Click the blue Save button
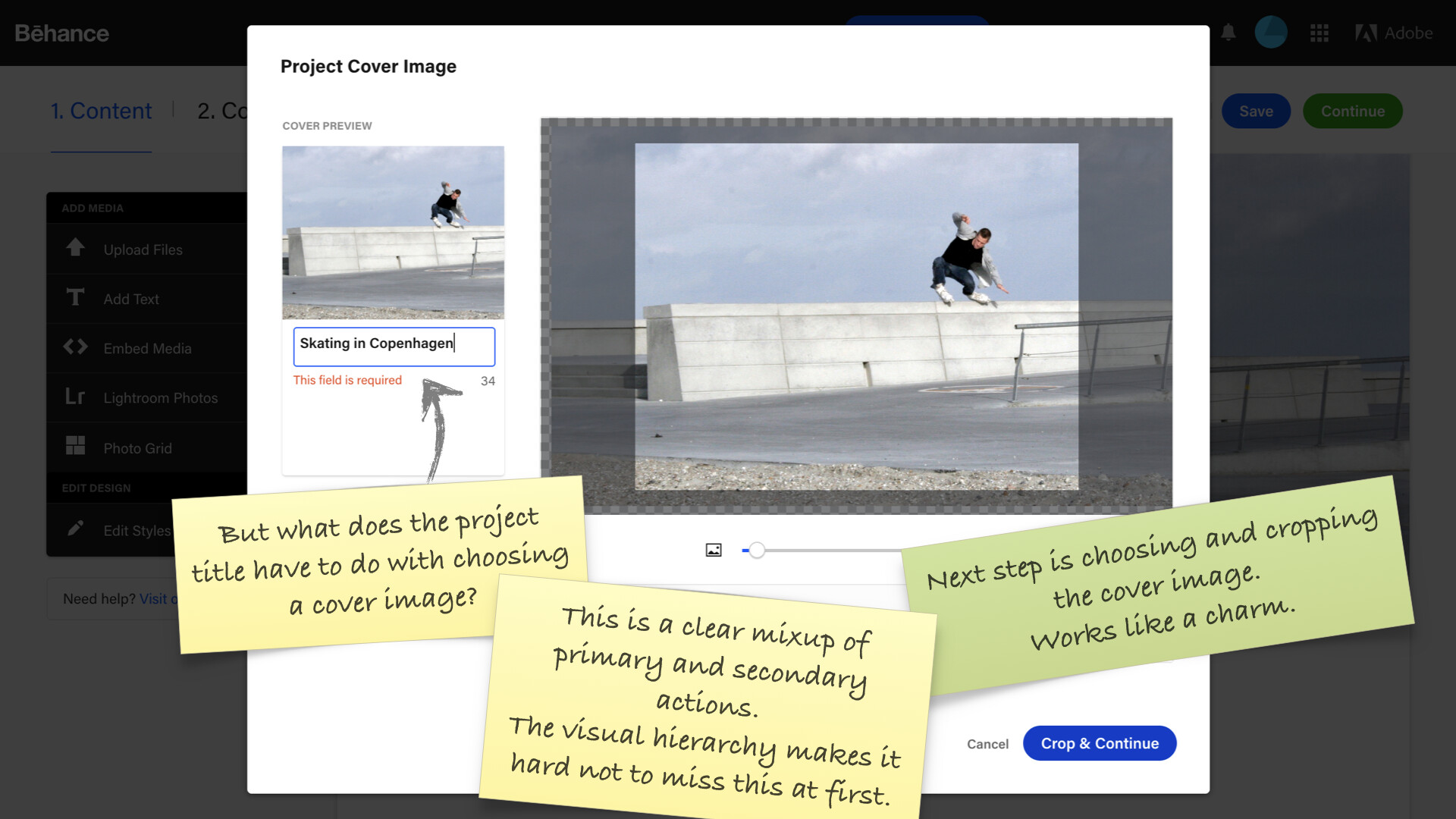The height and width of the screenshot is (819, 1456). pos(1256,111)
